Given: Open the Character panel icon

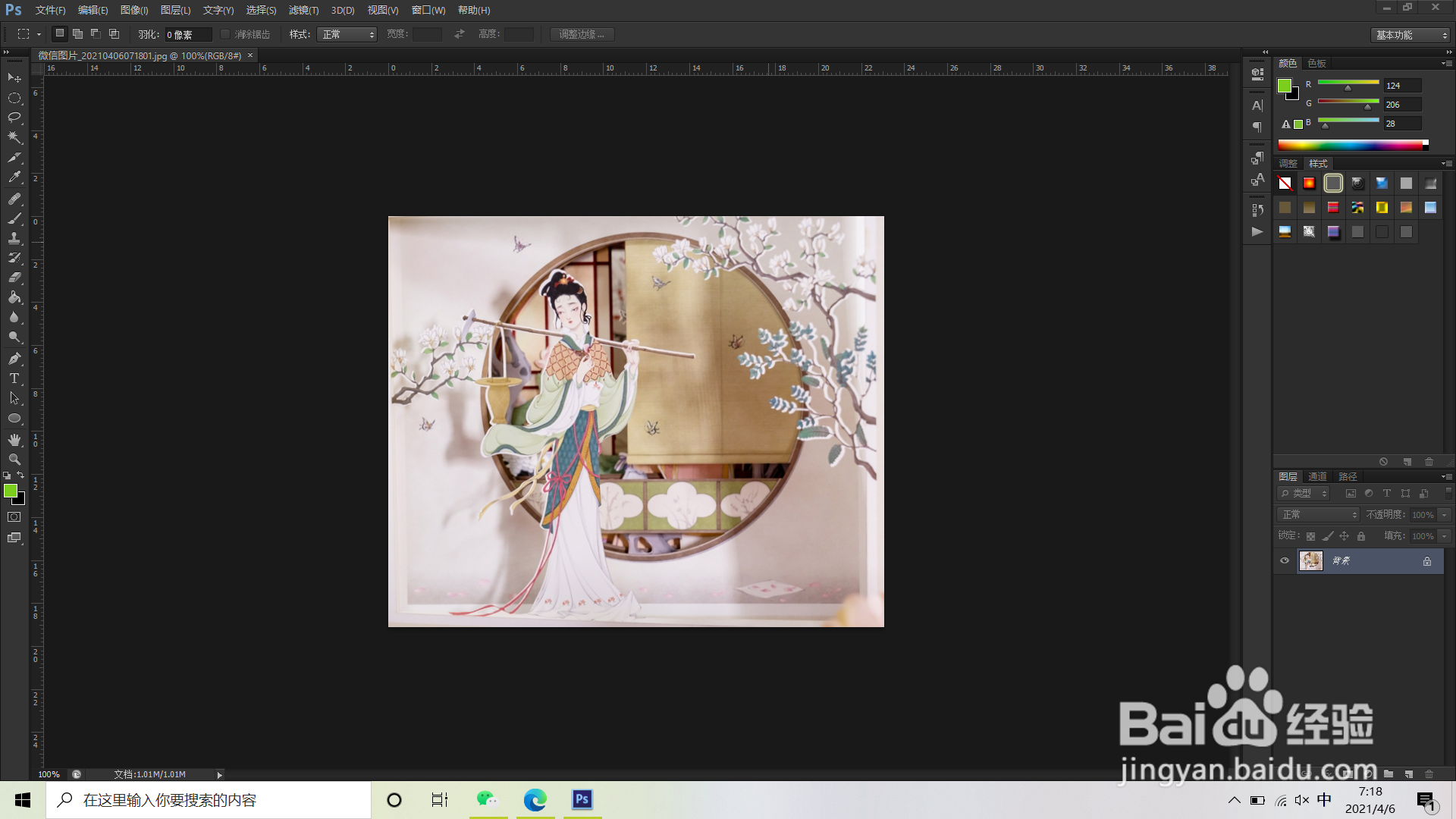Looking at the screenshot, I should [x=1257, y=105].
